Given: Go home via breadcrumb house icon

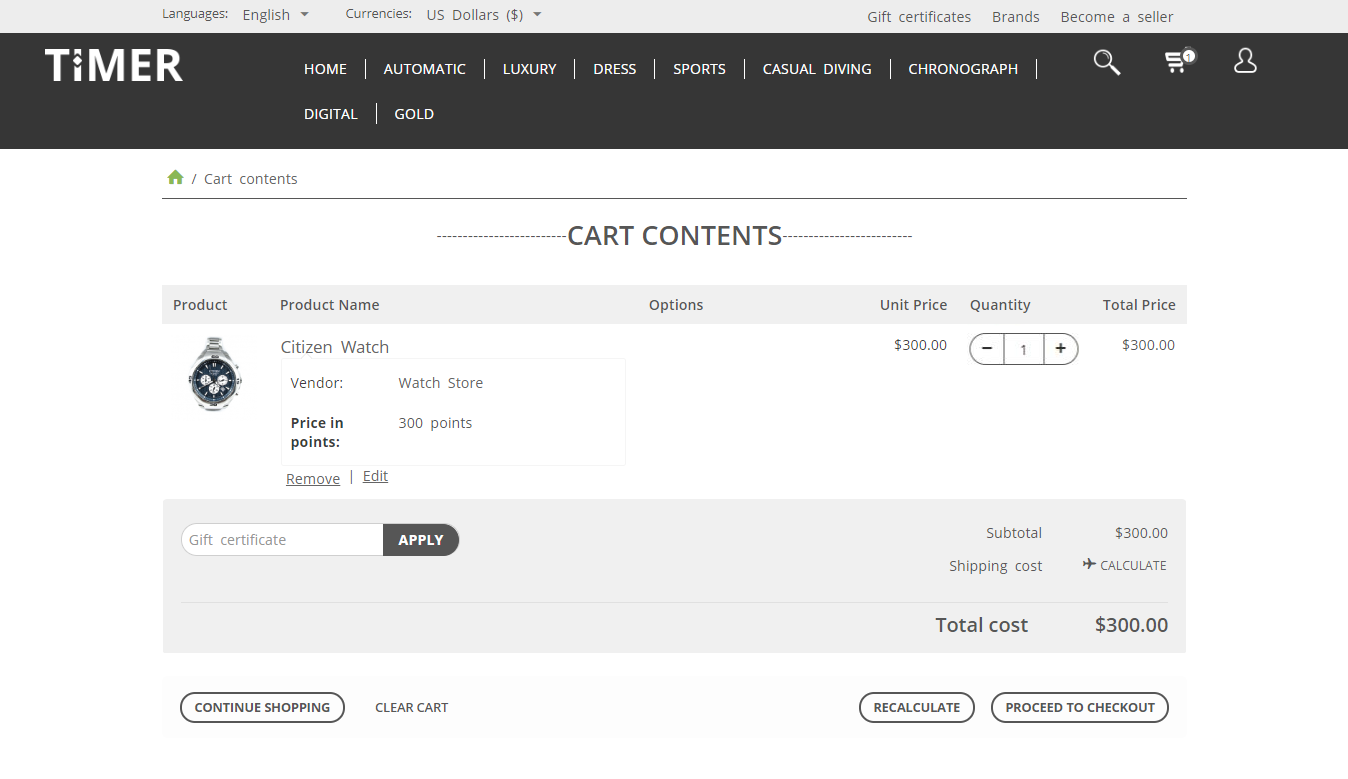Looking at the screenshot, I should pos(175,177).
